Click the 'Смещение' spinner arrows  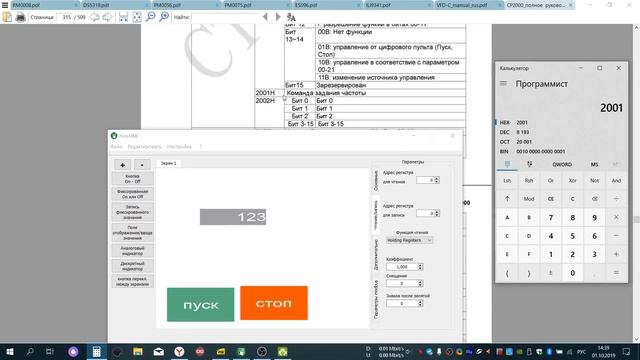click(x=420, y=283)
